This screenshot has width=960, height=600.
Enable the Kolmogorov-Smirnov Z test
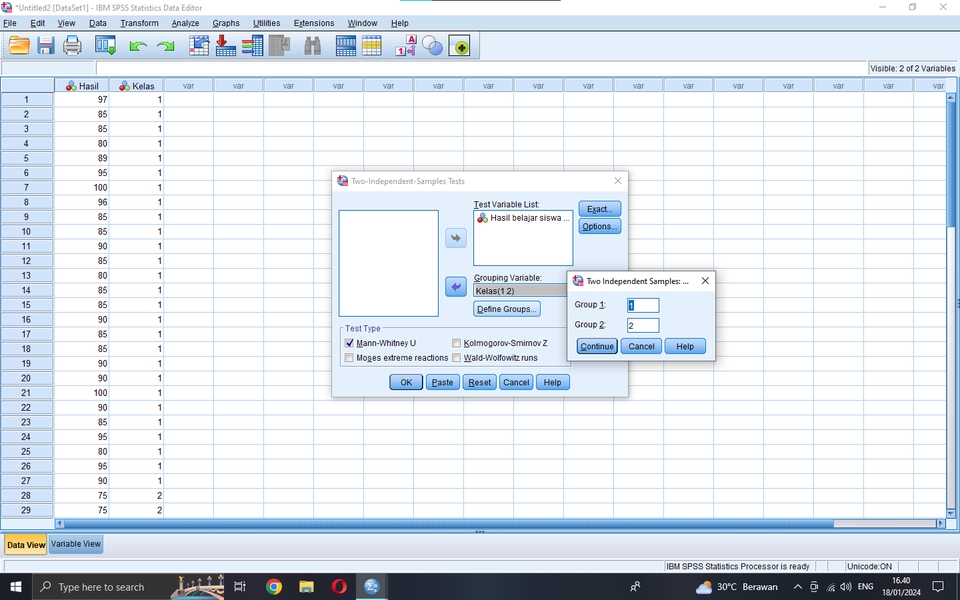point(456,342)
